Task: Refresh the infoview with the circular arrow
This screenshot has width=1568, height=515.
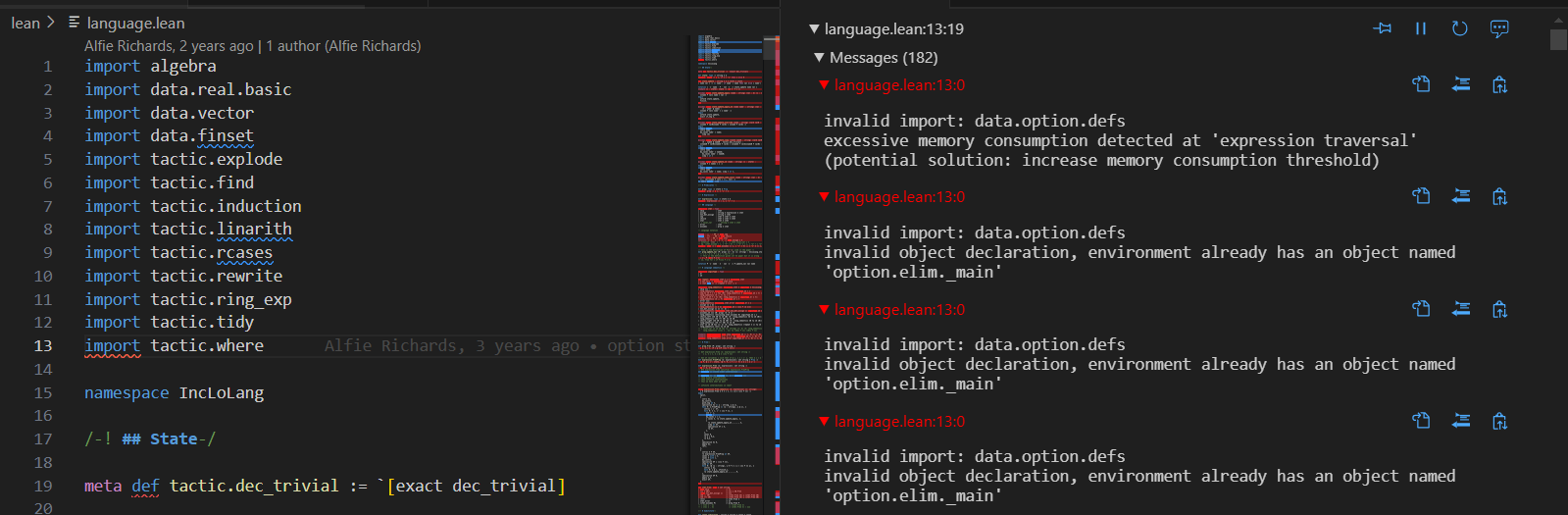Action: coord(1459,28)
